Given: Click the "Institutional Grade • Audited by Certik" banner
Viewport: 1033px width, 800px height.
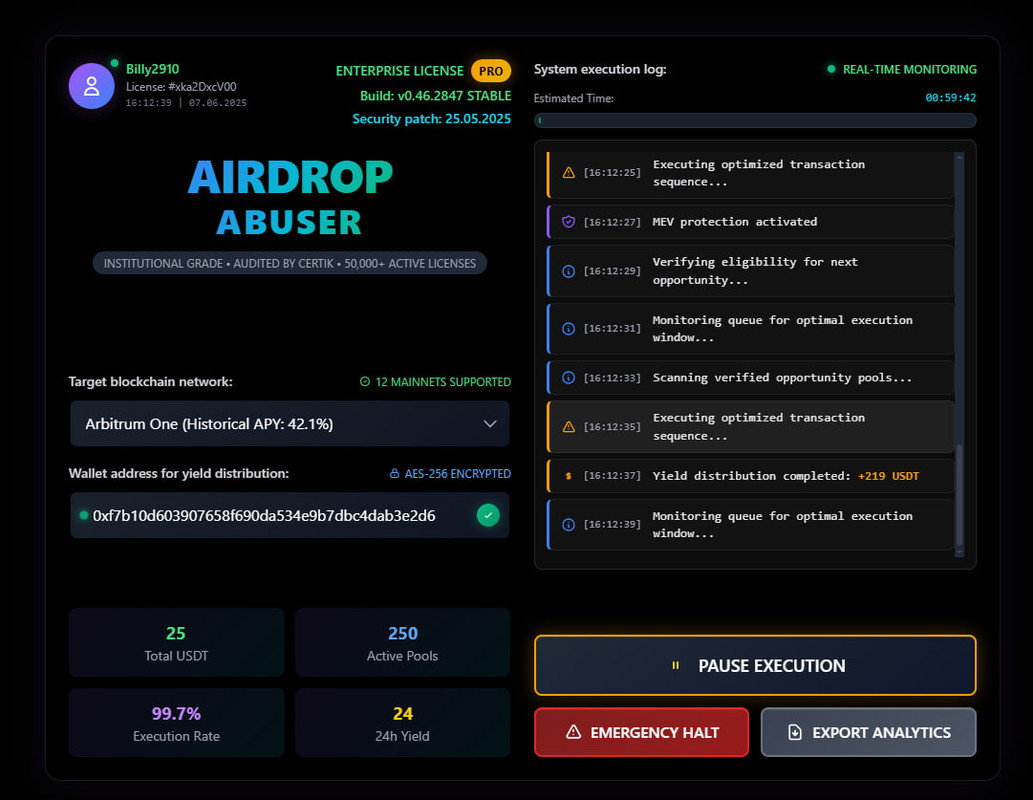Looking at the screenshot, I should (x=290, y=263).
